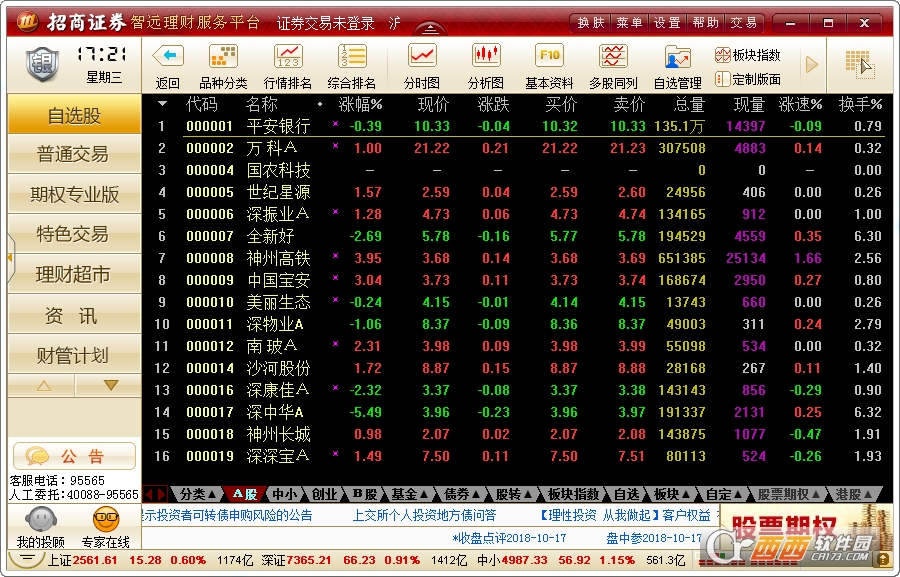Expand the top pull-up arrow in title bar
Image resolution: width=900 pixels, height=577 pixels.
pos(430,29)
